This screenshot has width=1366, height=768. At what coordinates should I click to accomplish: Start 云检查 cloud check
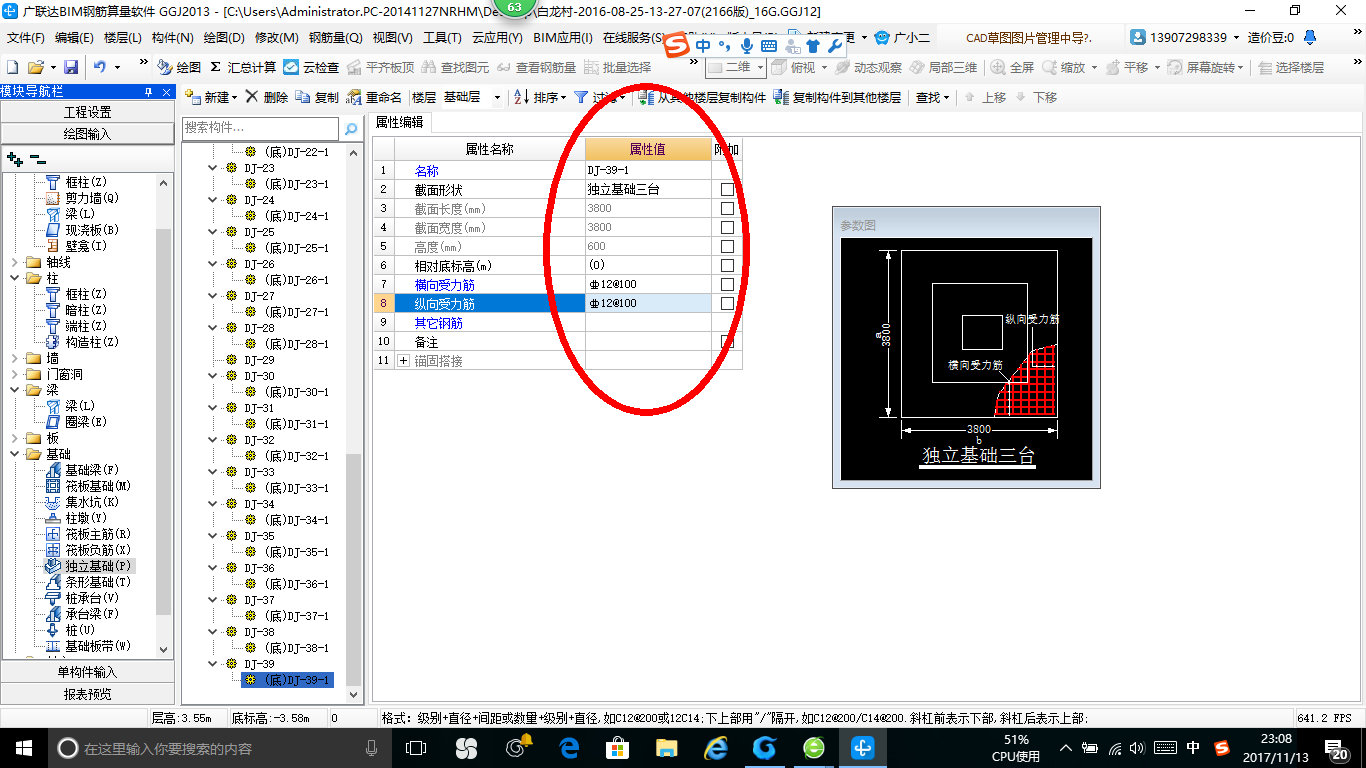[311, 67]
